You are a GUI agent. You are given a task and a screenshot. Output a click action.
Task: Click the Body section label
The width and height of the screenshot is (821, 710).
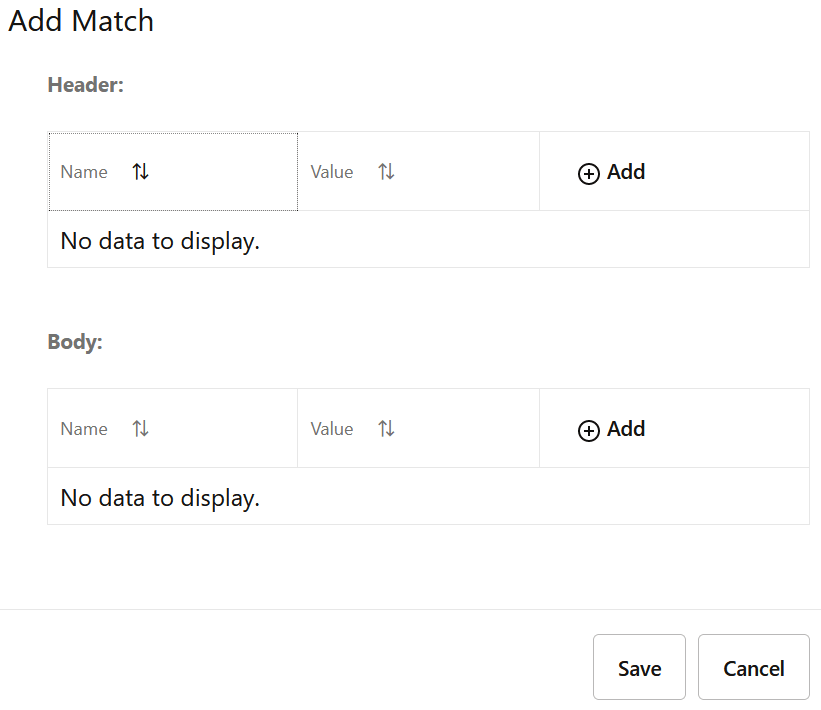click(x=74, y=341)
